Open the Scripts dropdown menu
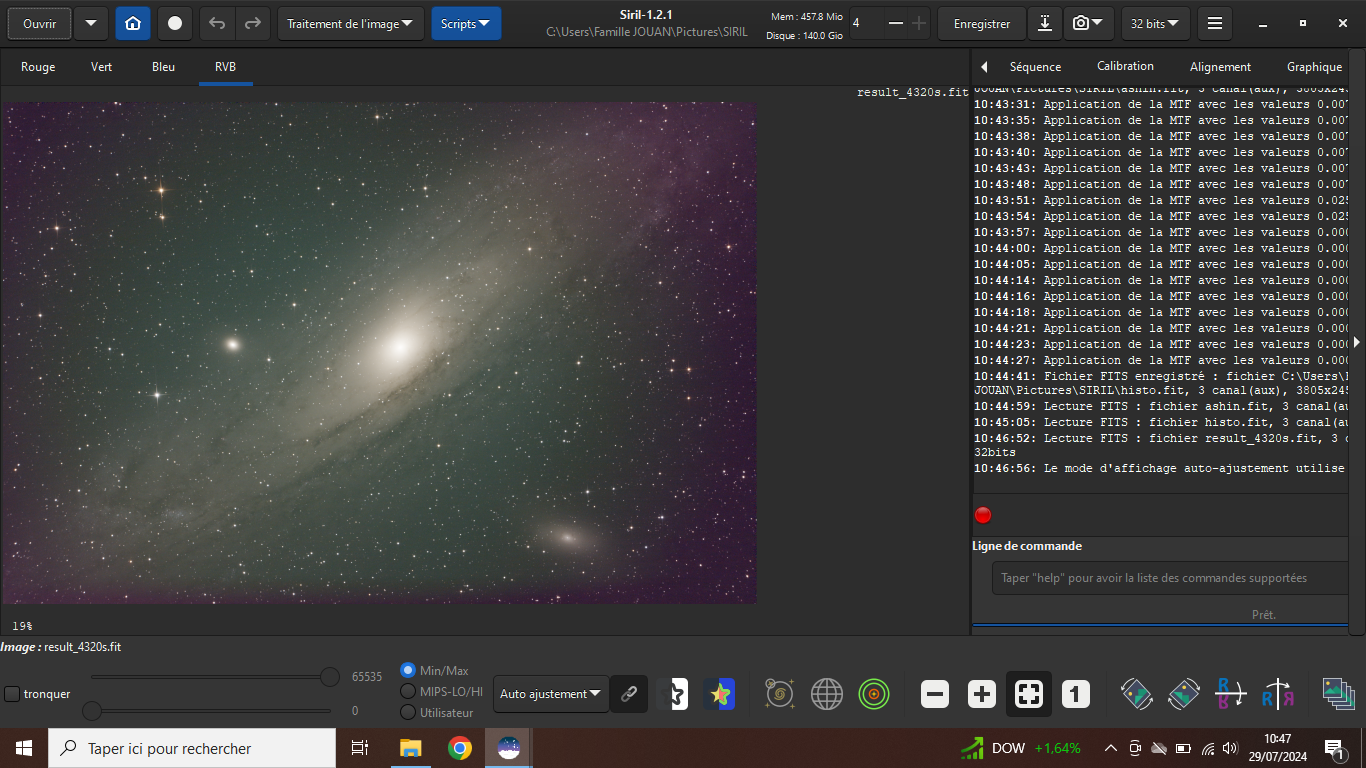This screenshot has width=1366, height=768. (x=466, y=23)
